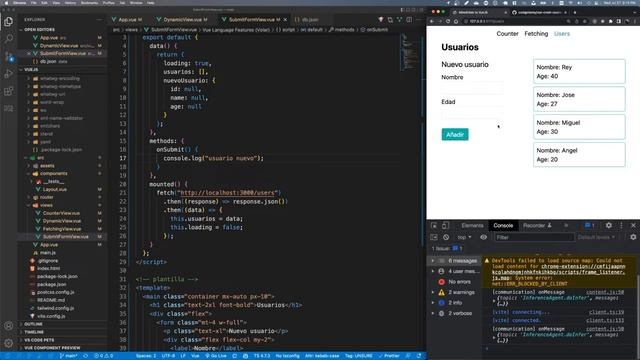The height and width of the screenshot is (360, 640).
Task: Open tailwind.config.js in the explorer
Action: tap(56, 308)
